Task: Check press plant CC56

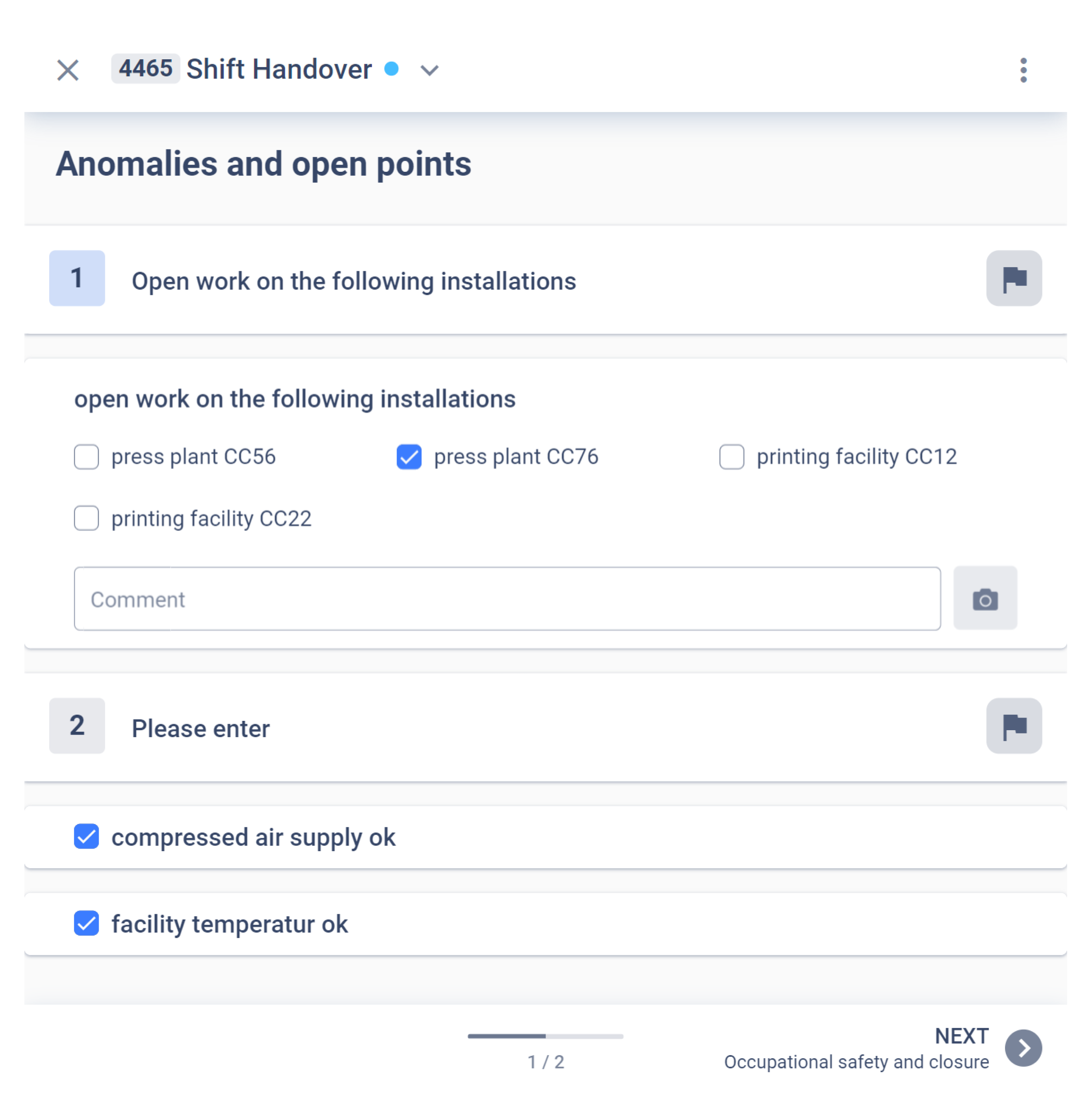Action: point(86,457)
